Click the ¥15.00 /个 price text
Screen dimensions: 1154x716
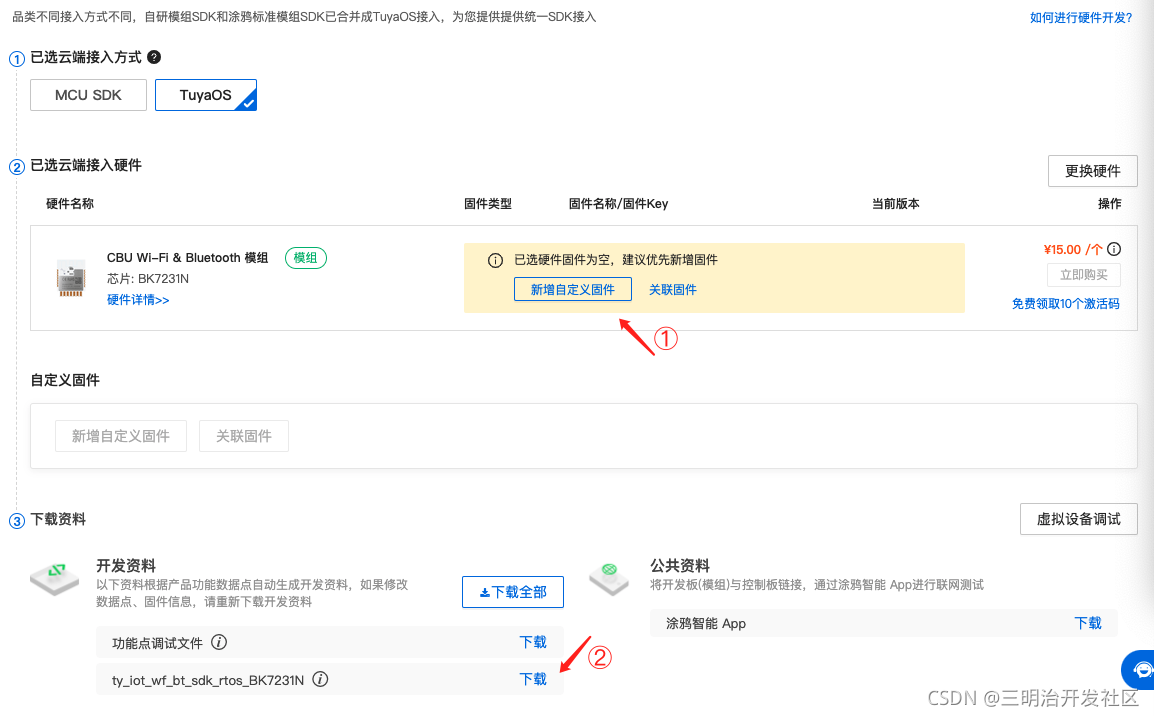(x=1073, y=249)
